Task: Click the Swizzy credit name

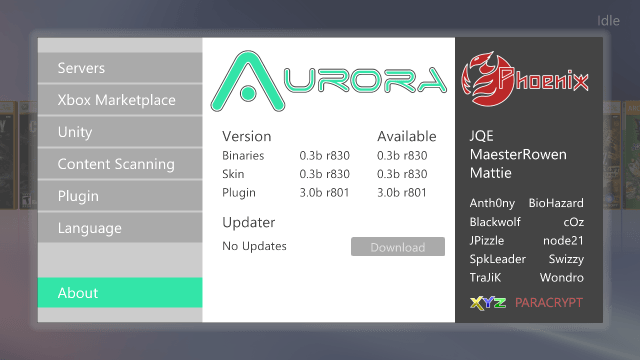Action: pos(566,259)
